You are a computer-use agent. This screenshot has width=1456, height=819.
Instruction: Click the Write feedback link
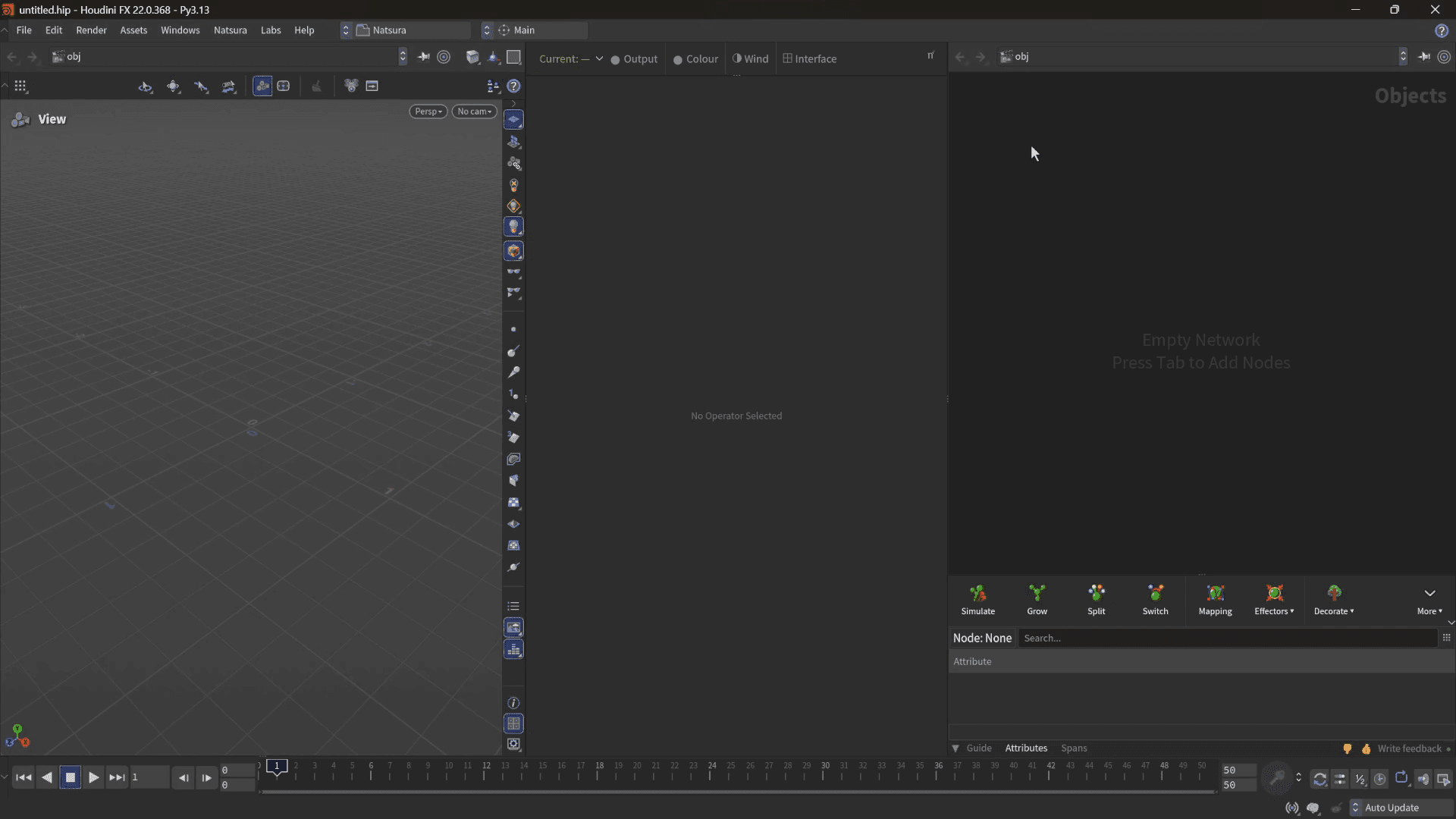1409,748
